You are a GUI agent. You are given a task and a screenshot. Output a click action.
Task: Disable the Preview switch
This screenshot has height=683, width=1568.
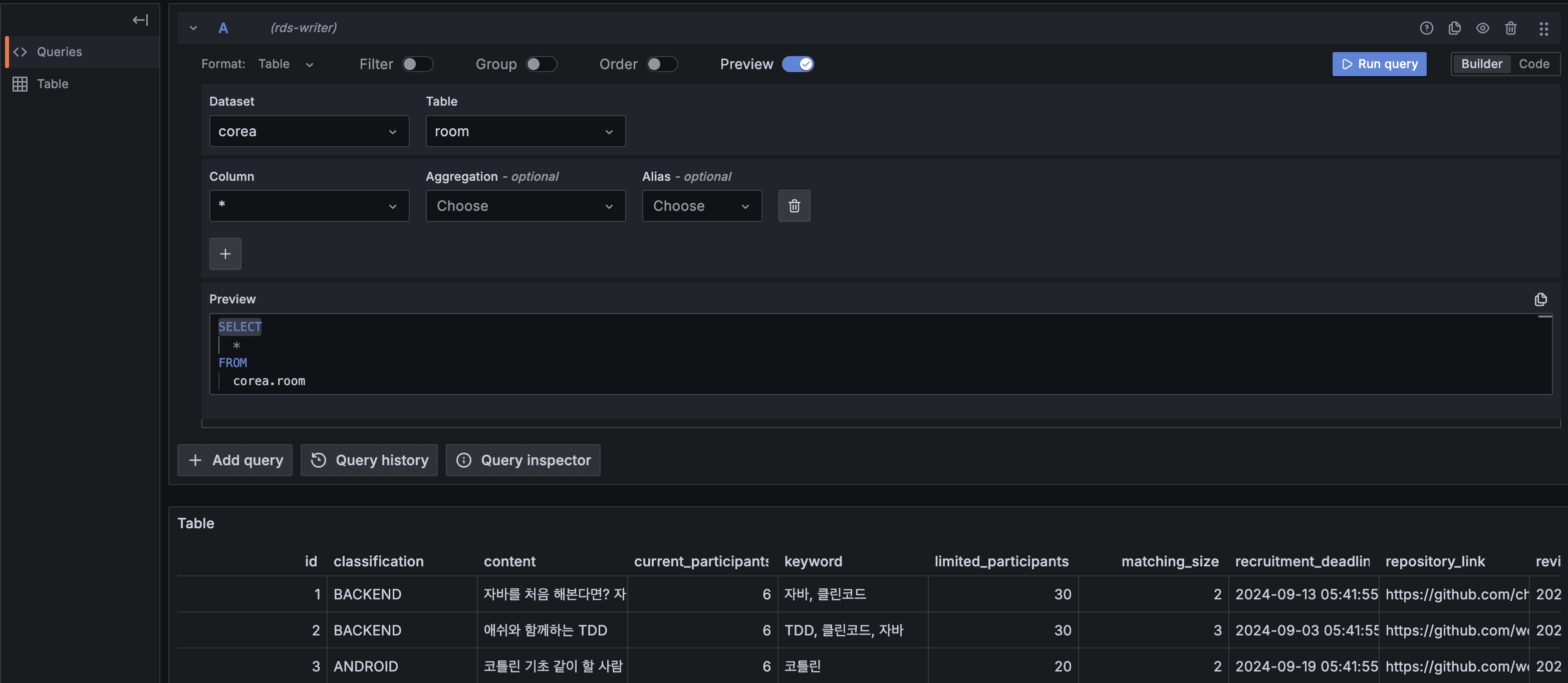point(798,64)
